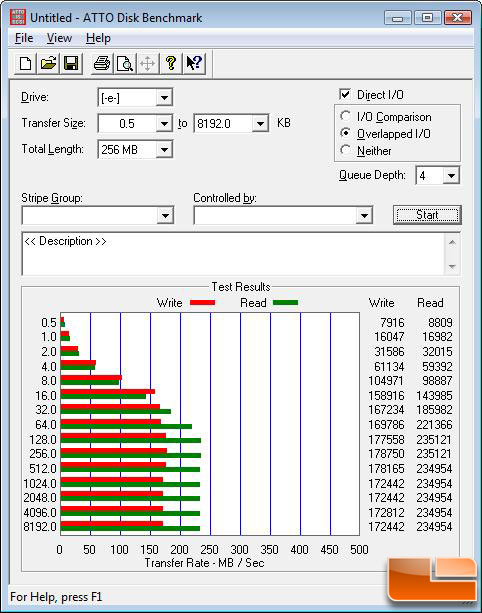Open Transfer Size end dropdown 8192.0

point(260,124)
